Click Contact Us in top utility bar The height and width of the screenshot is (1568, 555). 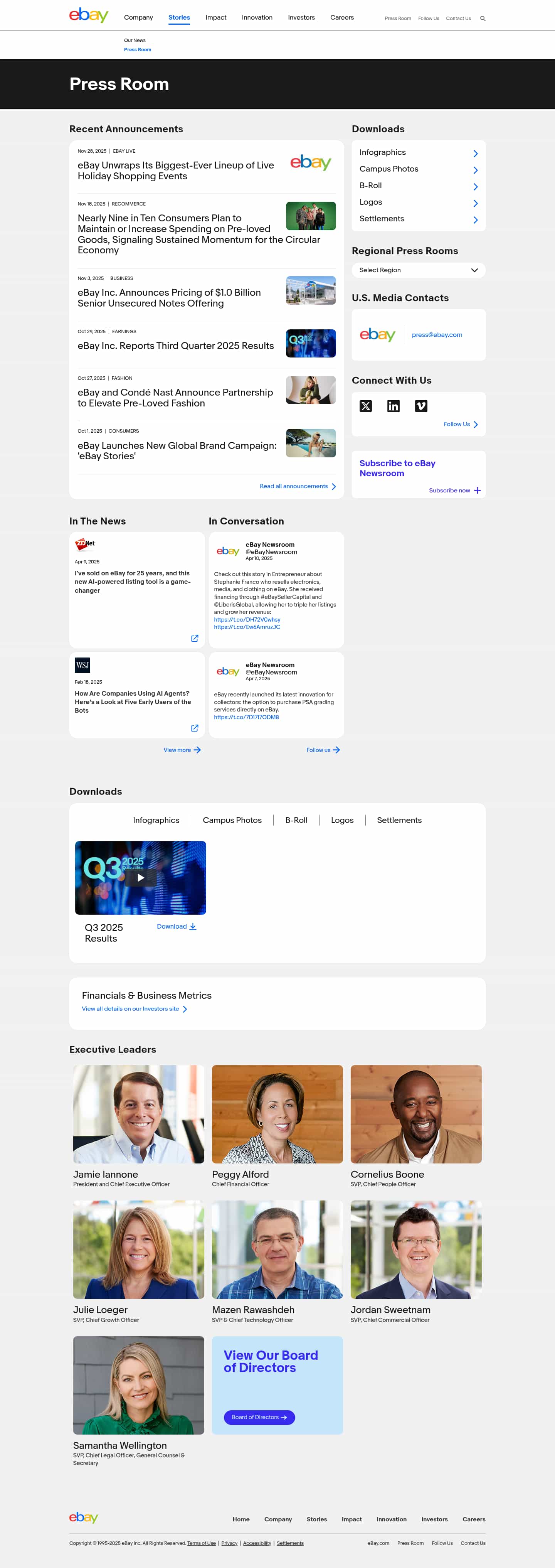pyautogui.click(x=458, y=19)
